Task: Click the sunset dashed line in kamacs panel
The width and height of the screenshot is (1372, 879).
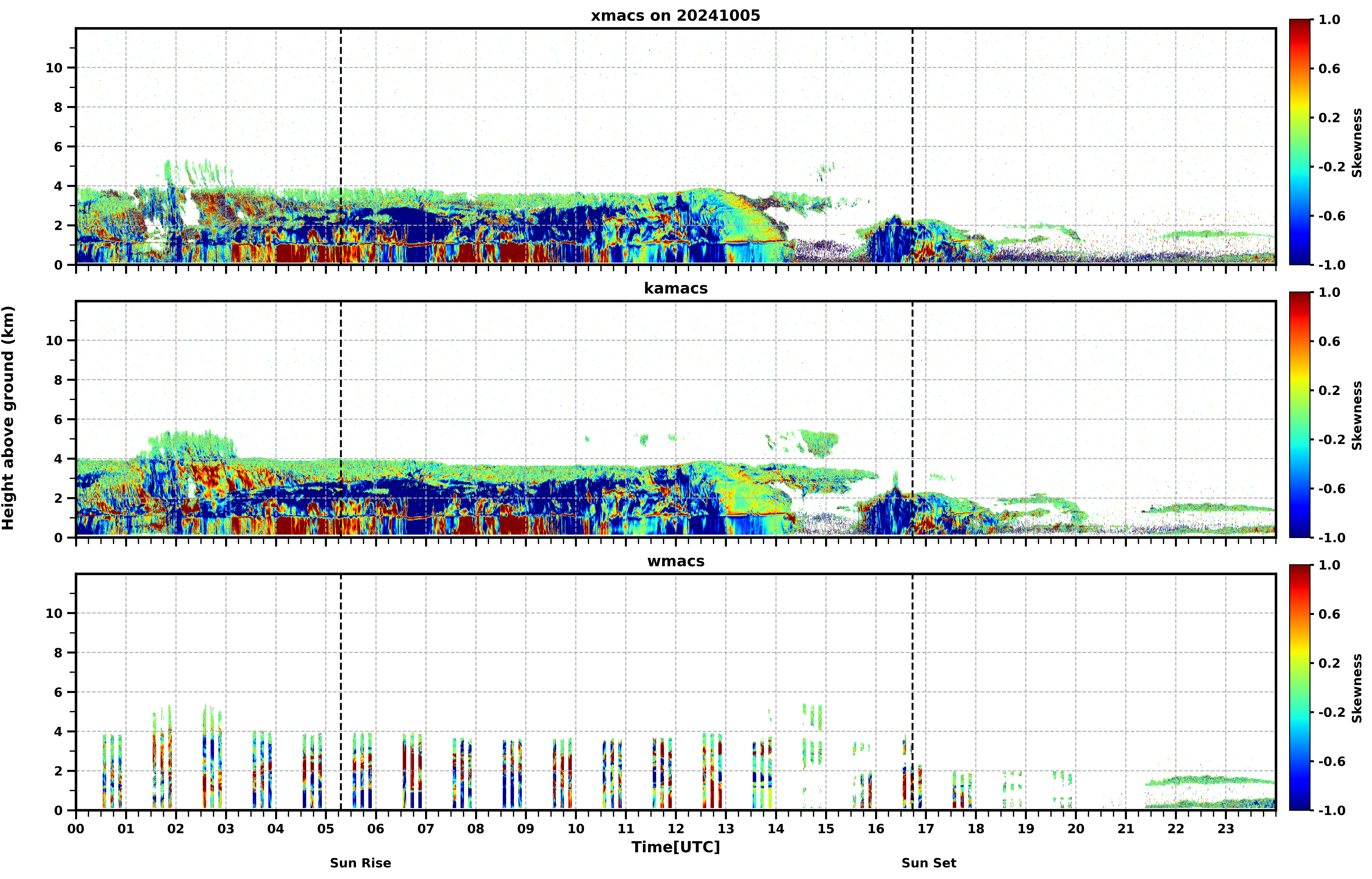Action: [912, 419]
